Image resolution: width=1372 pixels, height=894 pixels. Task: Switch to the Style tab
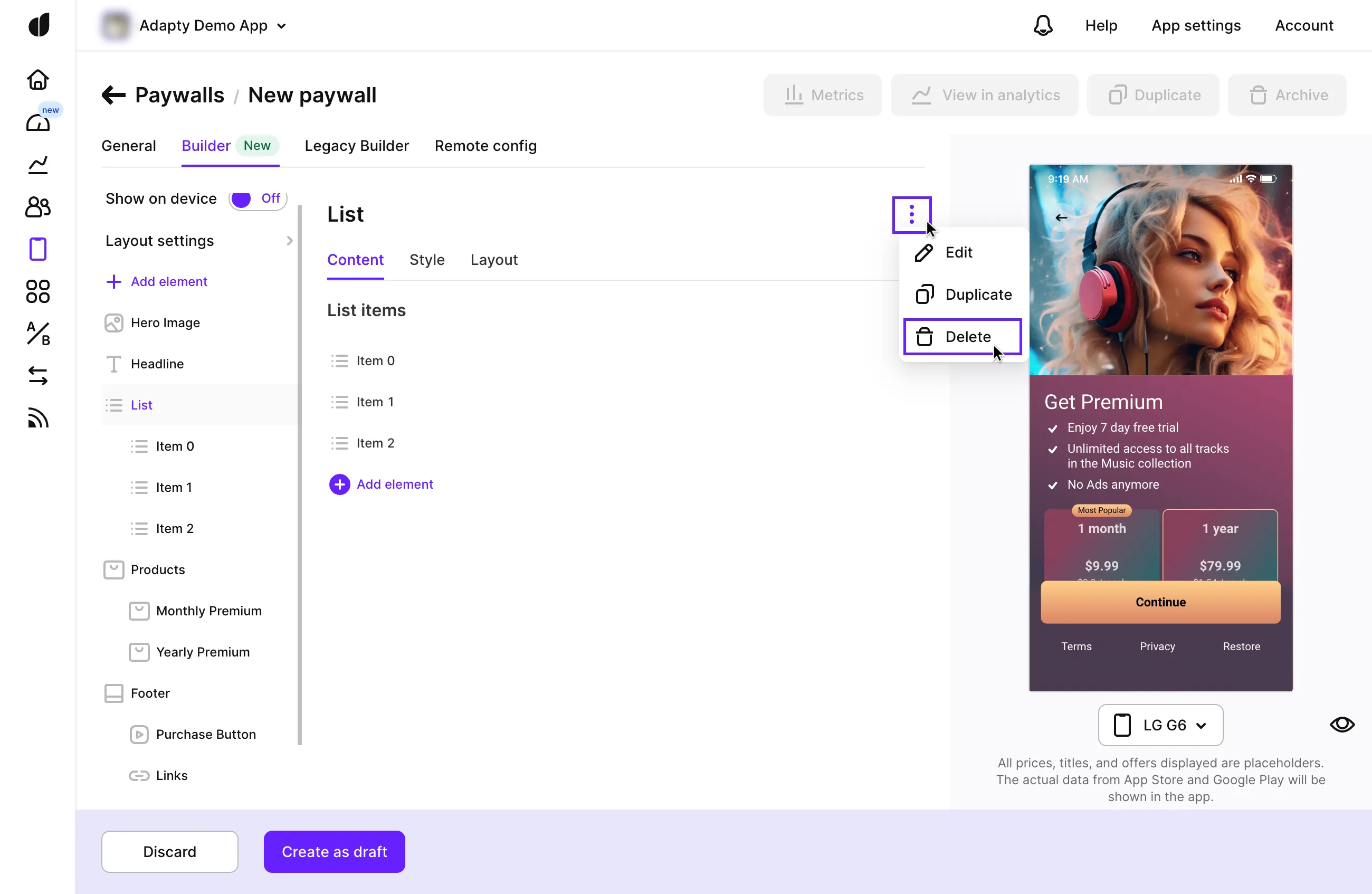point(426,260)
